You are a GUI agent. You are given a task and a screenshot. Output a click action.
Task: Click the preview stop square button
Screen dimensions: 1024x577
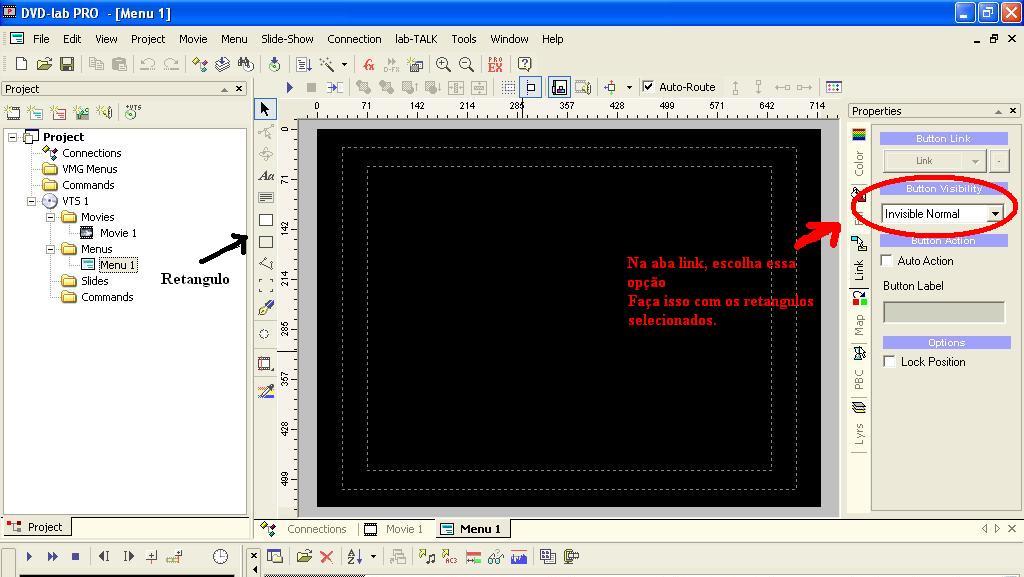point(75,557)
